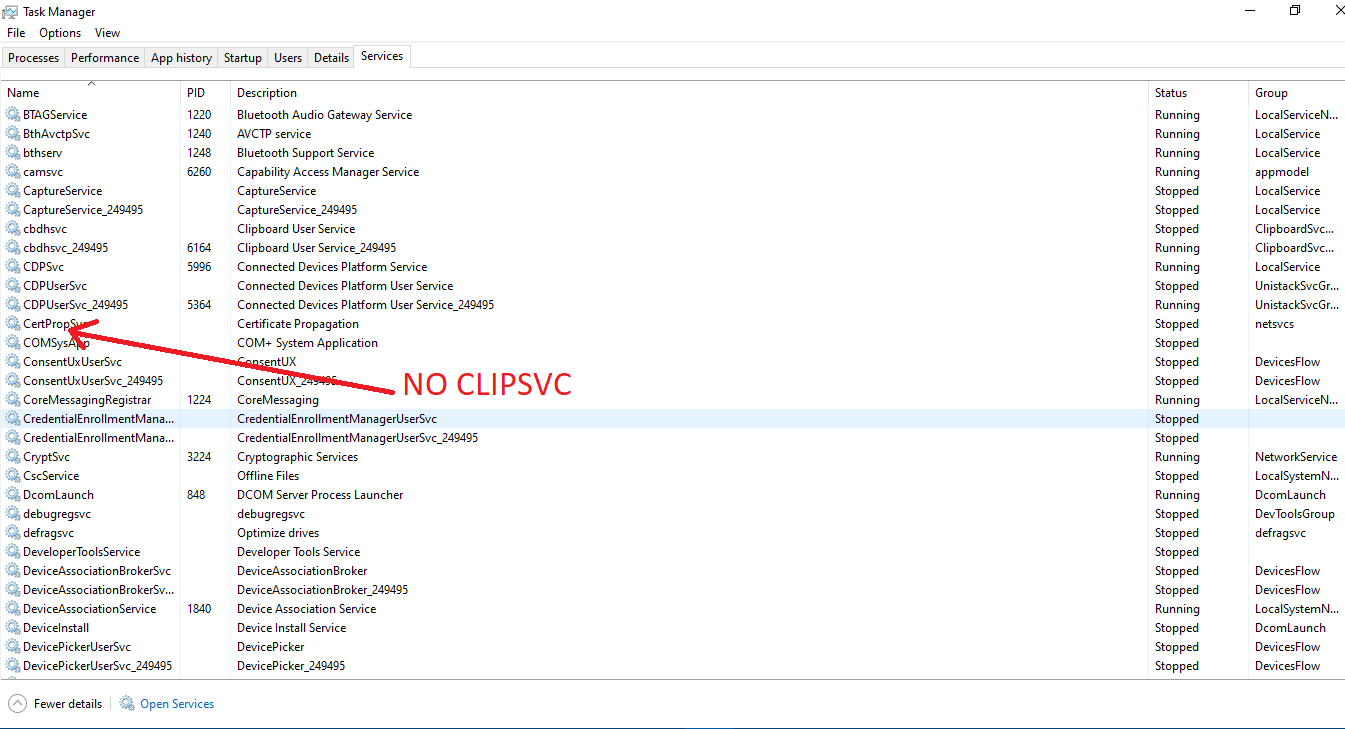Select the CaptureService_249495 service name
This screenshot has height=729, width=1345.
(x=83, y=210)
